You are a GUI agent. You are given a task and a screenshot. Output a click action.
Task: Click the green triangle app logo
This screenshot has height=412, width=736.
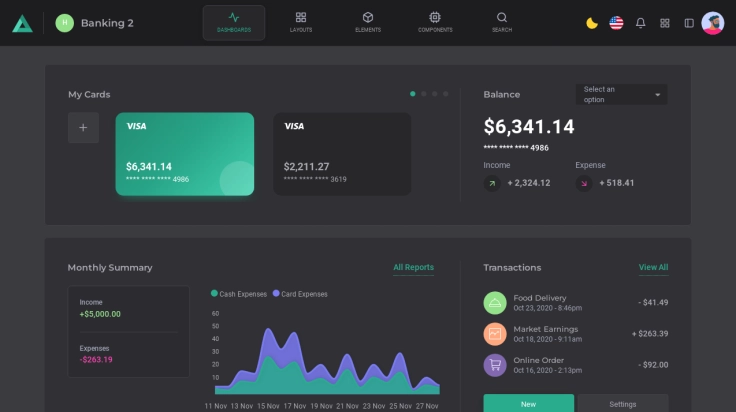tap(22, 23)
